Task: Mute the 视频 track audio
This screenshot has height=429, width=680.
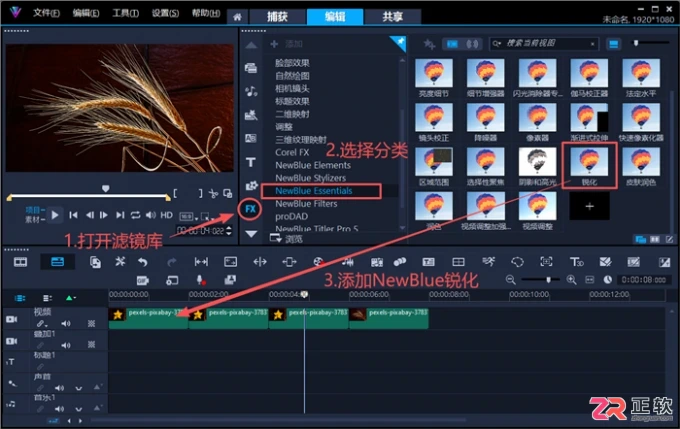Action: (66, 324)
